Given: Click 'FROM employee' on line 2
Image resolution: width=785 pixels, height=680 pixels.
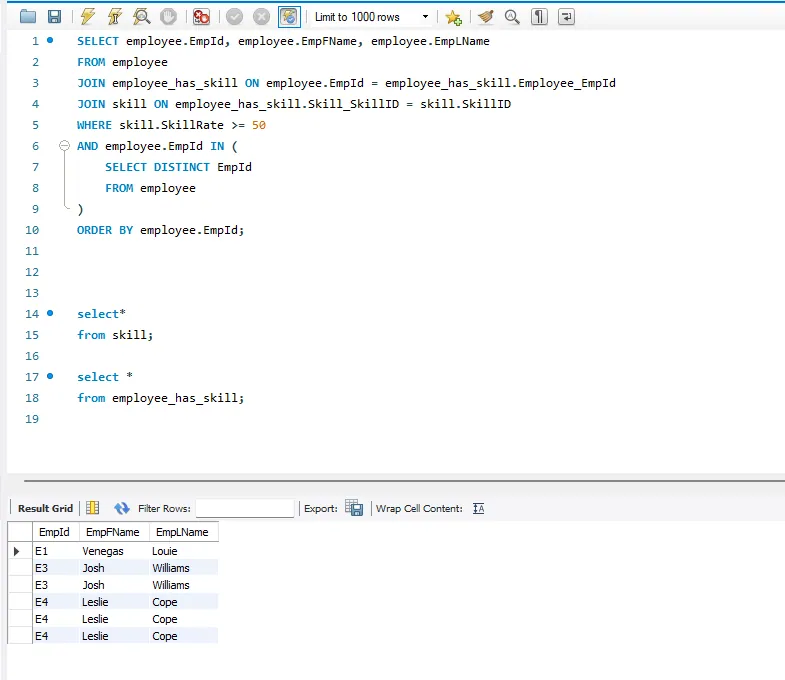Looking at the screenshot, I should pyautogui.click(x=122, y=62).
